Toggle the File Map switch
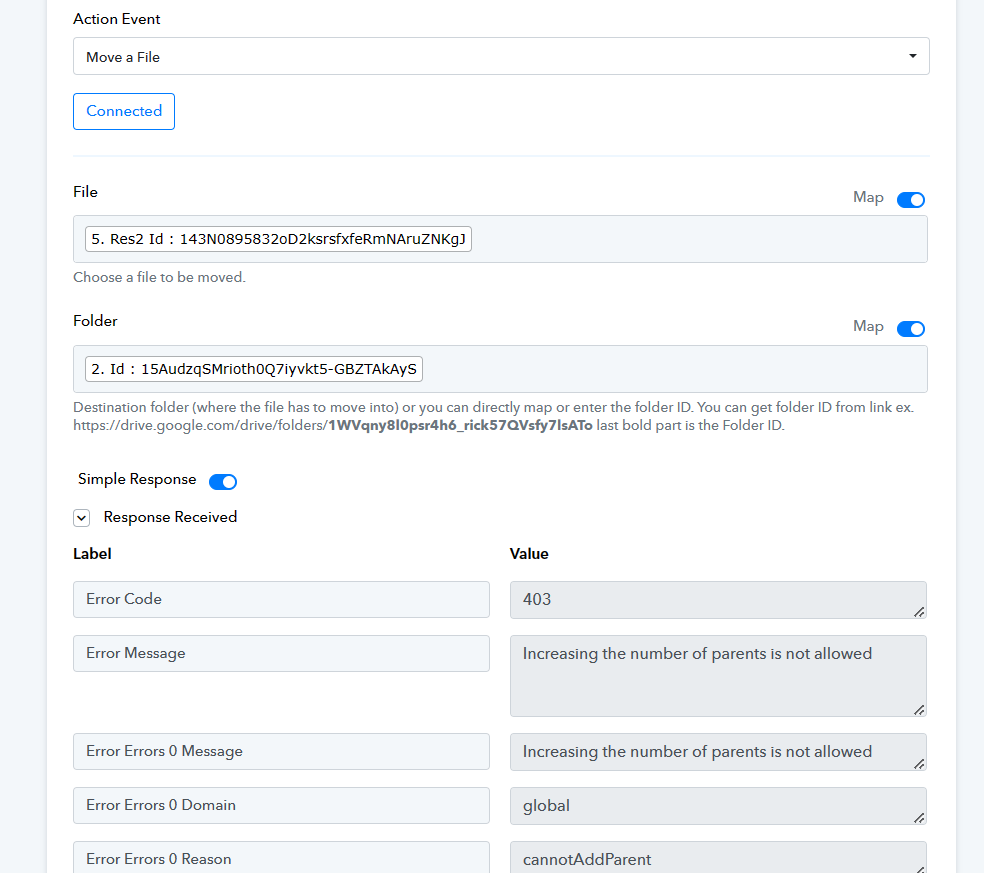Viewport: 984px width, 873px height. [x=911, y=200]
